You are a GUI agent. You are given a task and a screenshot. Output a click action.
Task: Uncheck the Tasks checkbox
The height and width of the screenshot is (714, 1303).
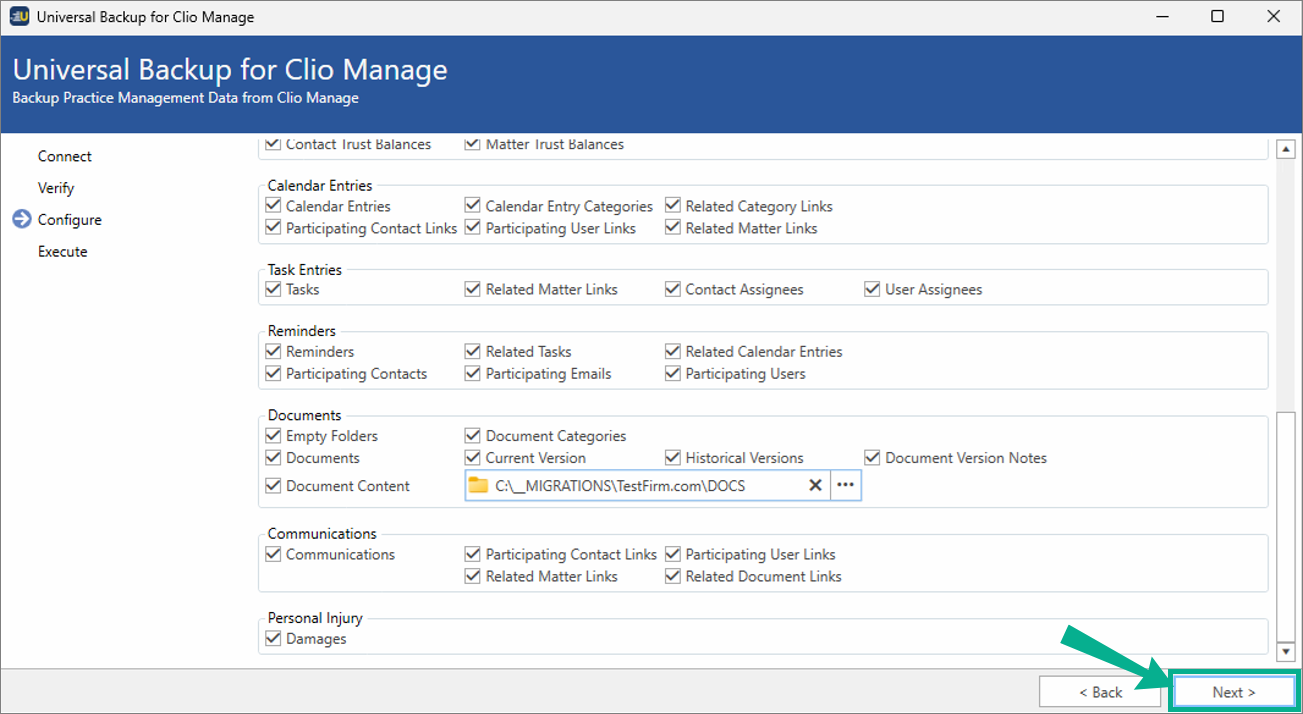click(x=273, y=289)
